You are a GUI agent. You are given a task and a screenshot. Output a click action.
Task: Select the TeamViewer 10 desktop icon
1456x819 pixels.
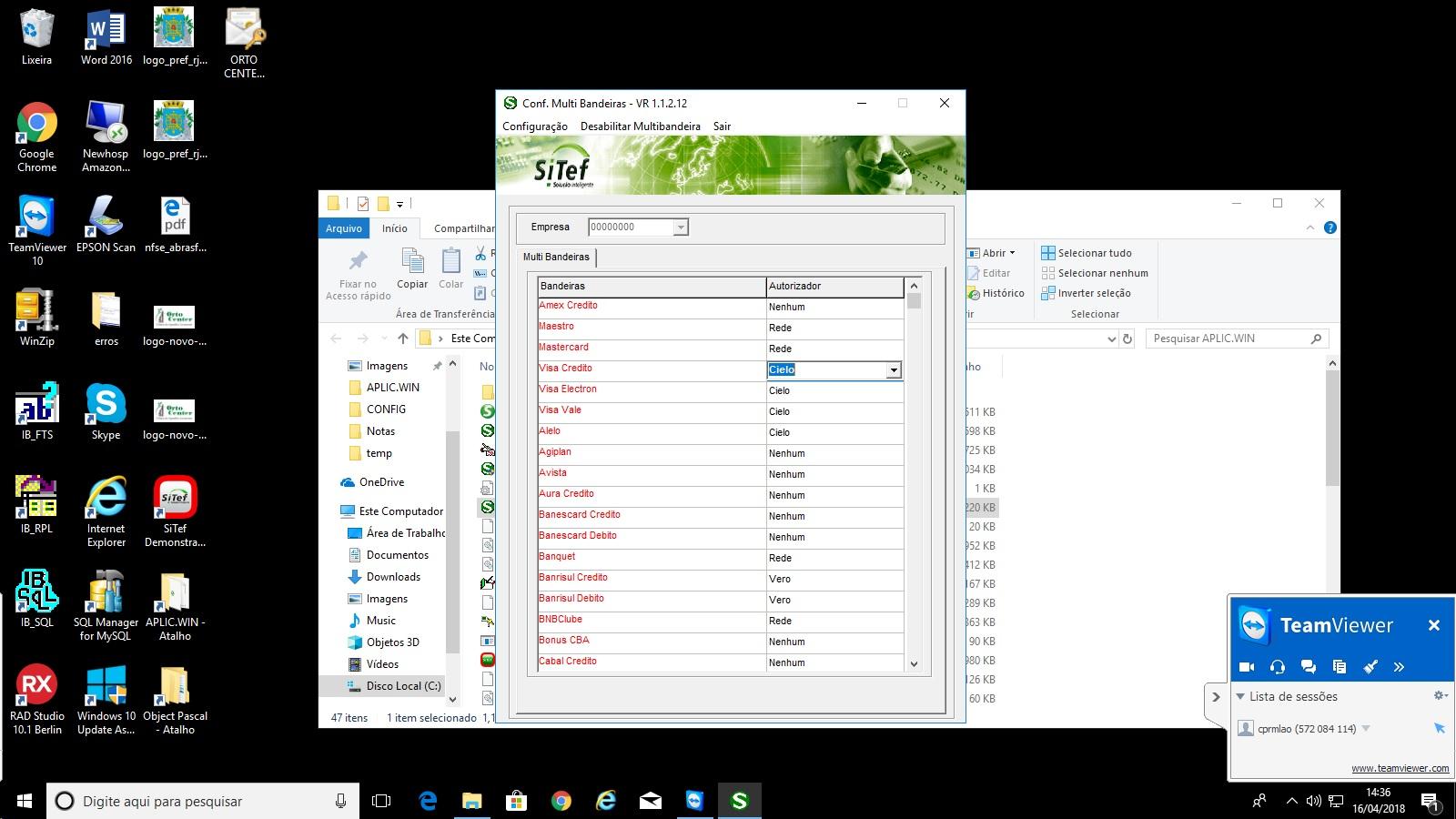click(x=37, y=231)
